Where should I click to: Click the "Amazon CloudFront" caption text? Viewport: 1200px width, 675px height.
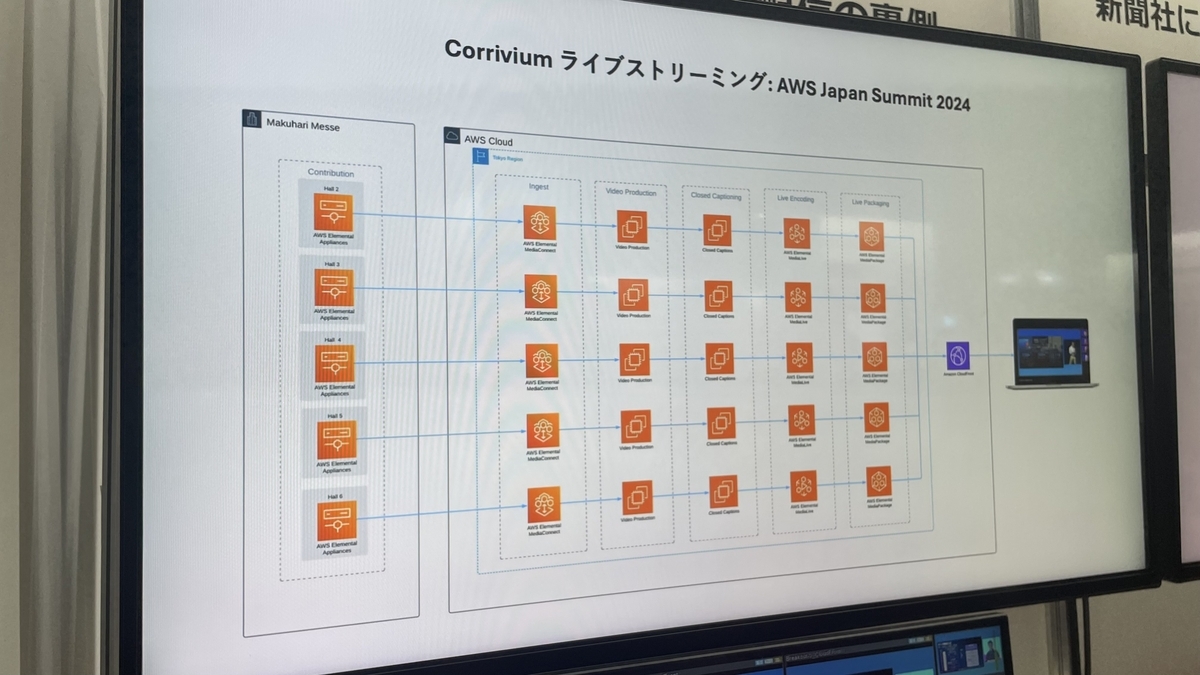958,373
